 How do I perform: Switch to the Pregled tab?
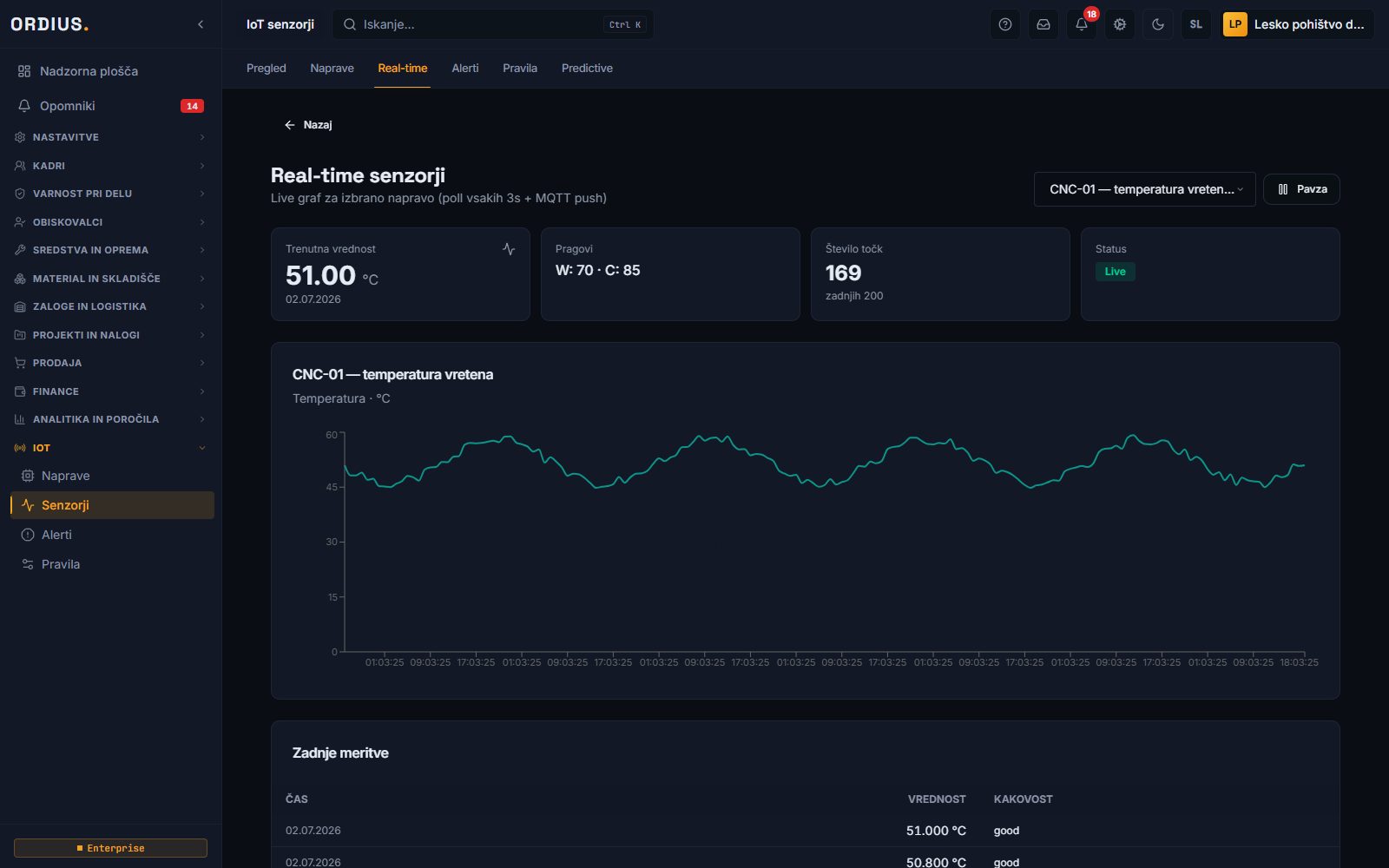(266, 68)
